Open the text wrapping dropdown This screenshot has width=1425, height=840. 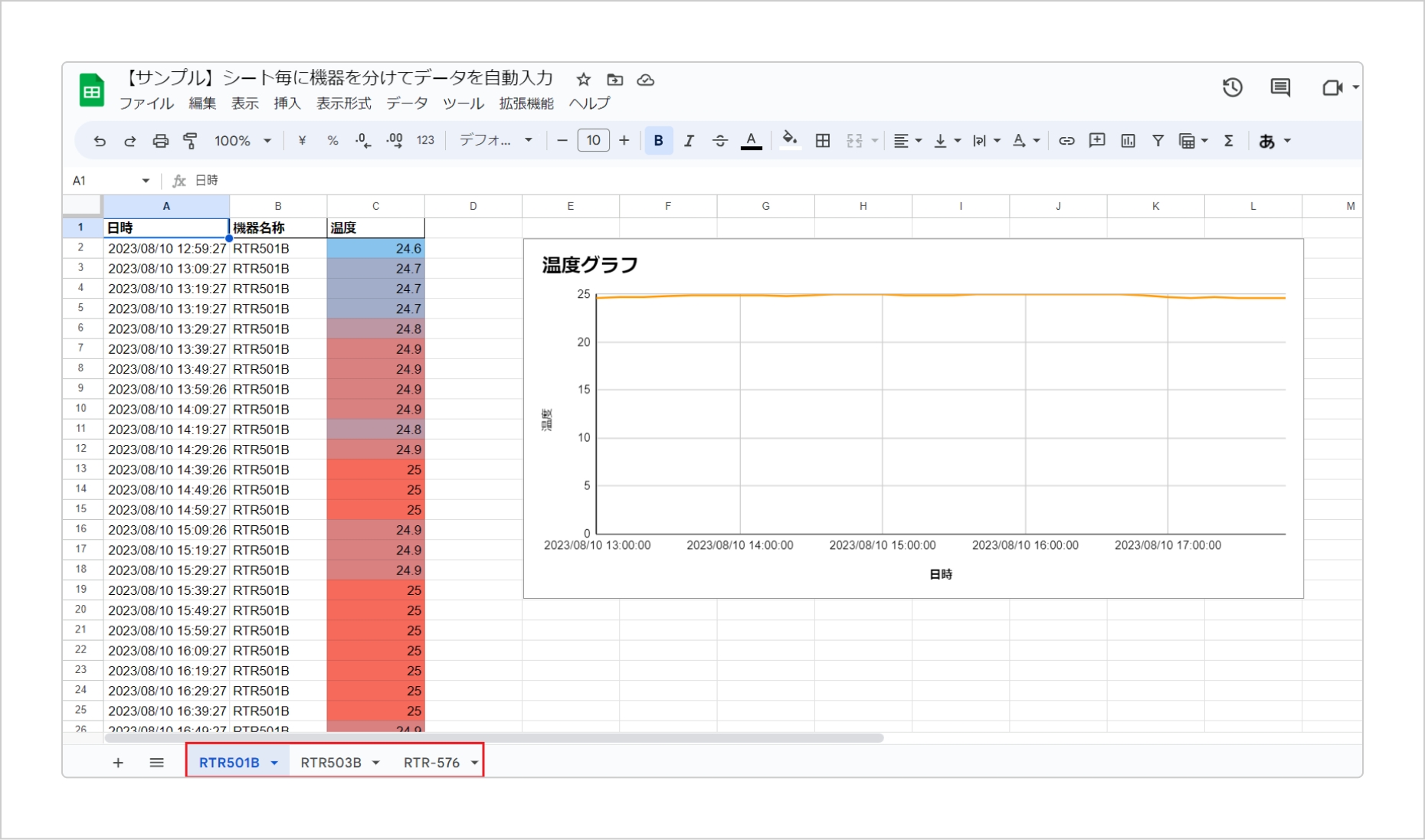pyautogui.click(x=987, y=141)
